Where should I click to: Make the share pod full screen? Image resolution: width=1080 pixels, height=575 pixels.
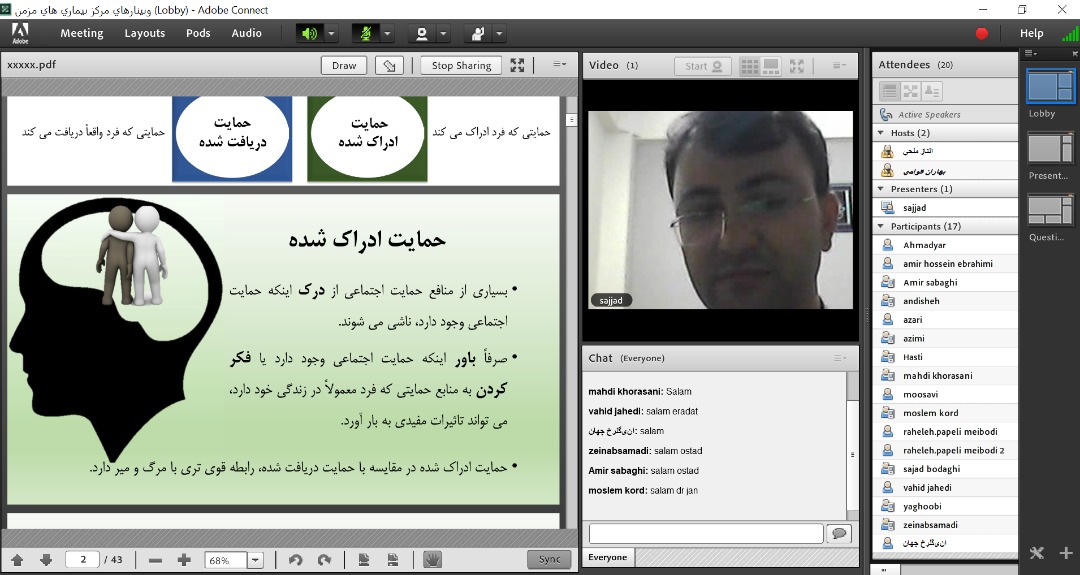[517, 65]
